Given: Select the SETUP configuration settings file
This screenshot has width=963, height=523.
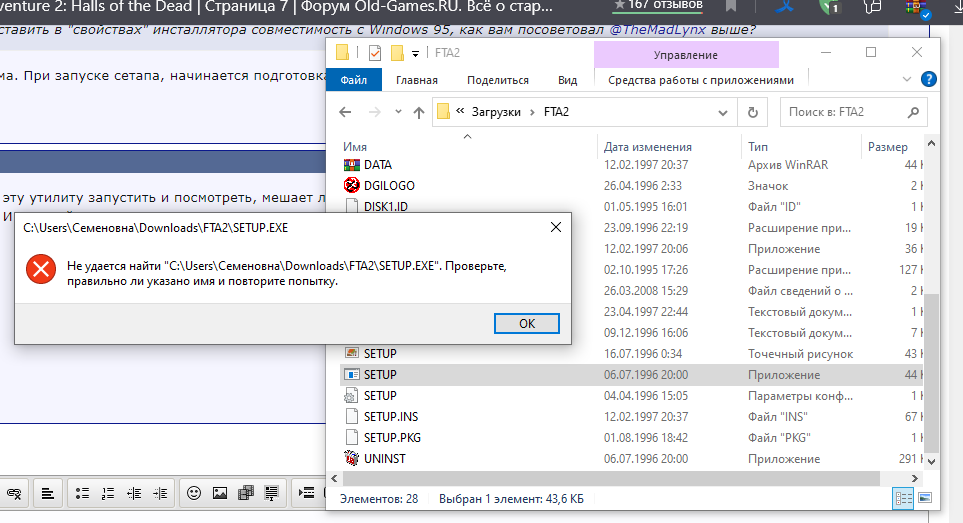Looking at the screenshot, I should 380,396.
